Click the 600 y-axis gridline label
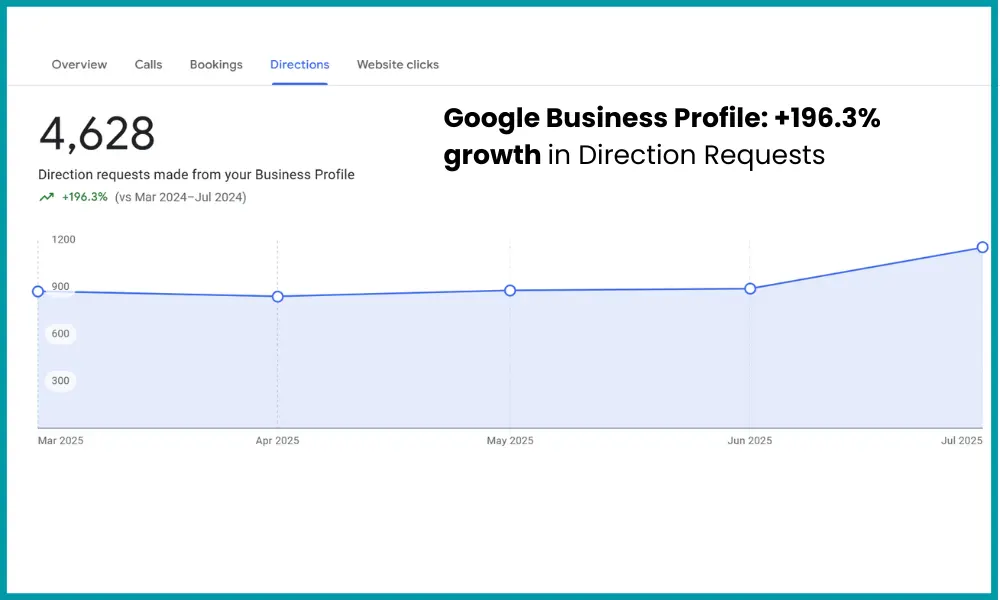The image size is (1000, 600). tap(59, 333)
